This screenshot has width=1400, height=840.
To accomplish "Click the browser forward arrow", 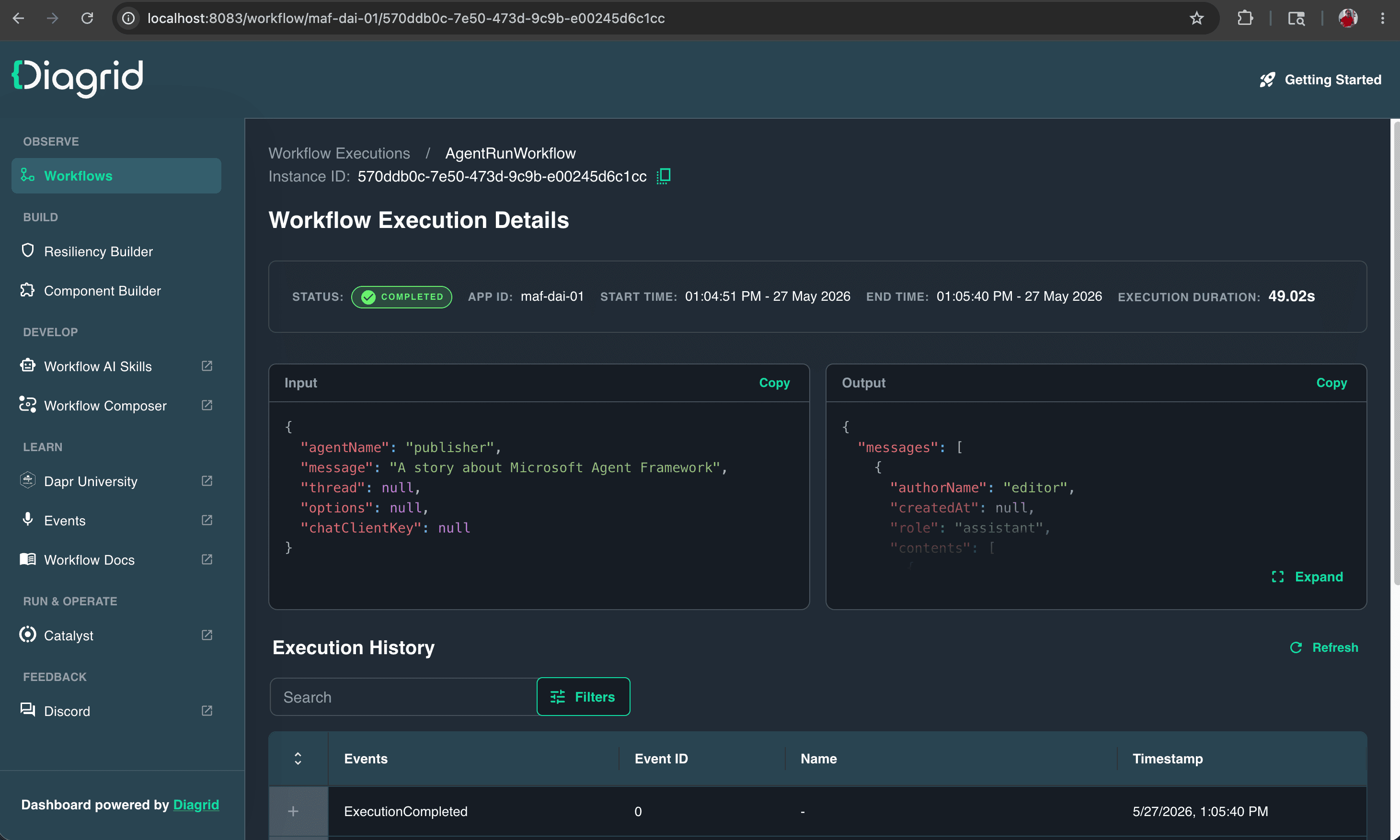I will [53, 18].
